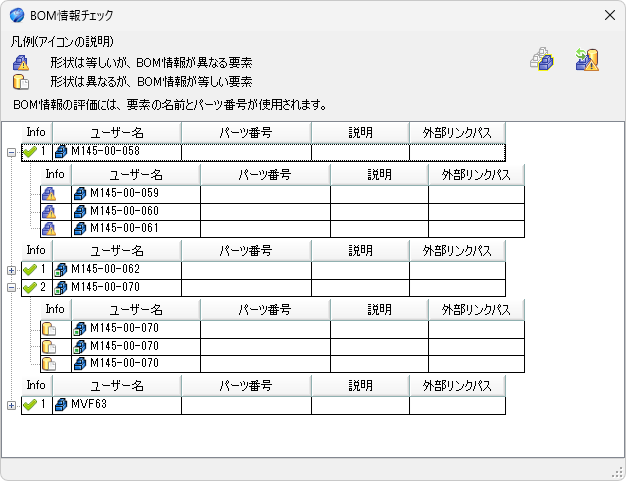Click the warning icon in row M145-00-061
The width and height of the screenshot is (626, 481).
[49, 229]
